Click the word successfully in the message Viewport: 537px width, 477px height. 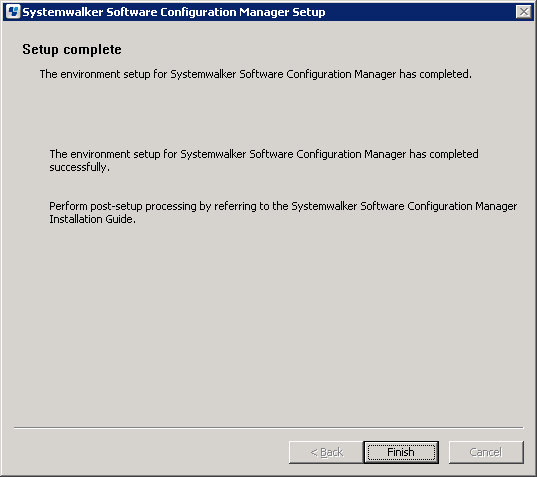click(x=79, y=167)
